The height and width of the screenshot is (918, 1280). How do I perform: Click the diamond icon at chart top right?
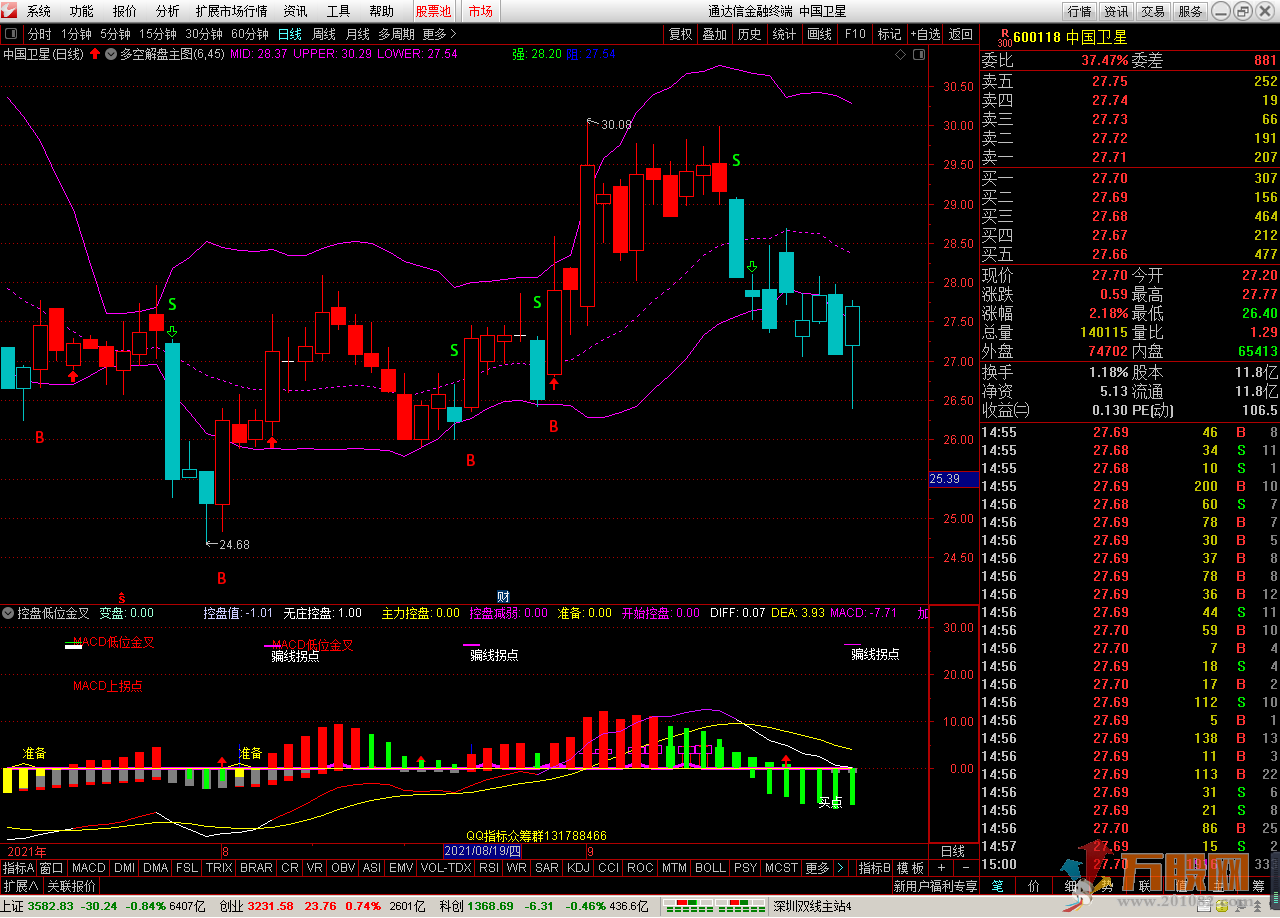pyautogui.click(x=901, y=54)
